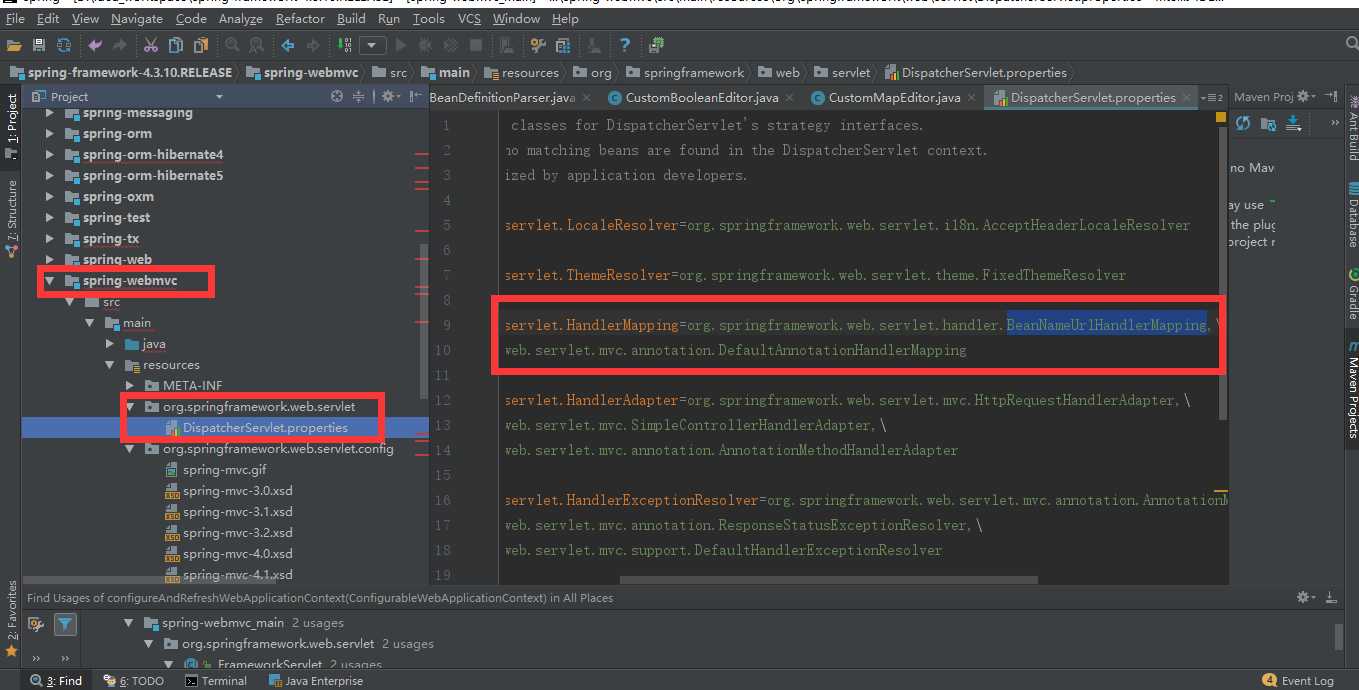Click scroll from source icon in Project panel
The width and height of the screenshot is (1359, 690).
337,96
